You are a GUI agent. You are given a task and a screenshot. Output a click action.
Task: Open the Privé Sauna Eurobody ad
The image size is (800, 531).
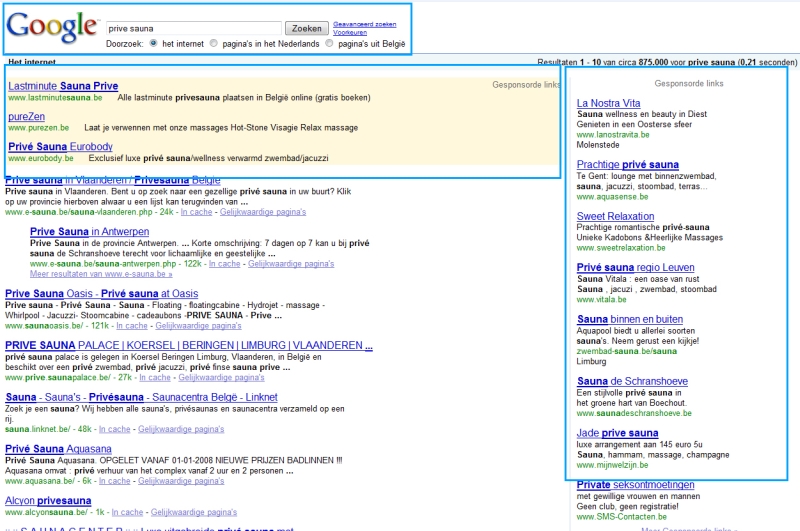click(60, 146)
